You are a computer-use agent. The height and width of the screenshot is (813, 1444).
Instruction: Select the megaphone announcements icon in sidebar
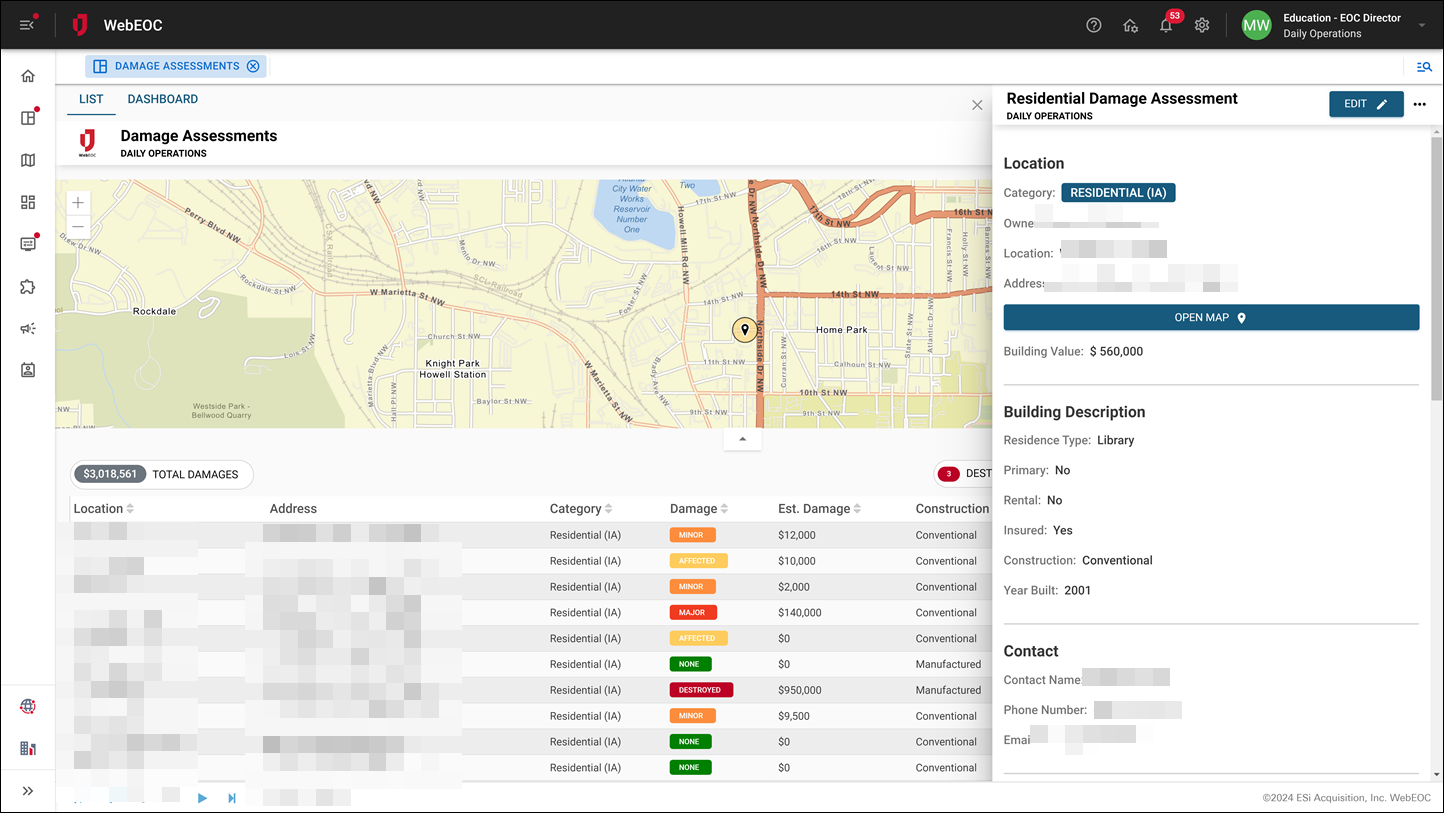pyautogui.click(x=27, y=328)
